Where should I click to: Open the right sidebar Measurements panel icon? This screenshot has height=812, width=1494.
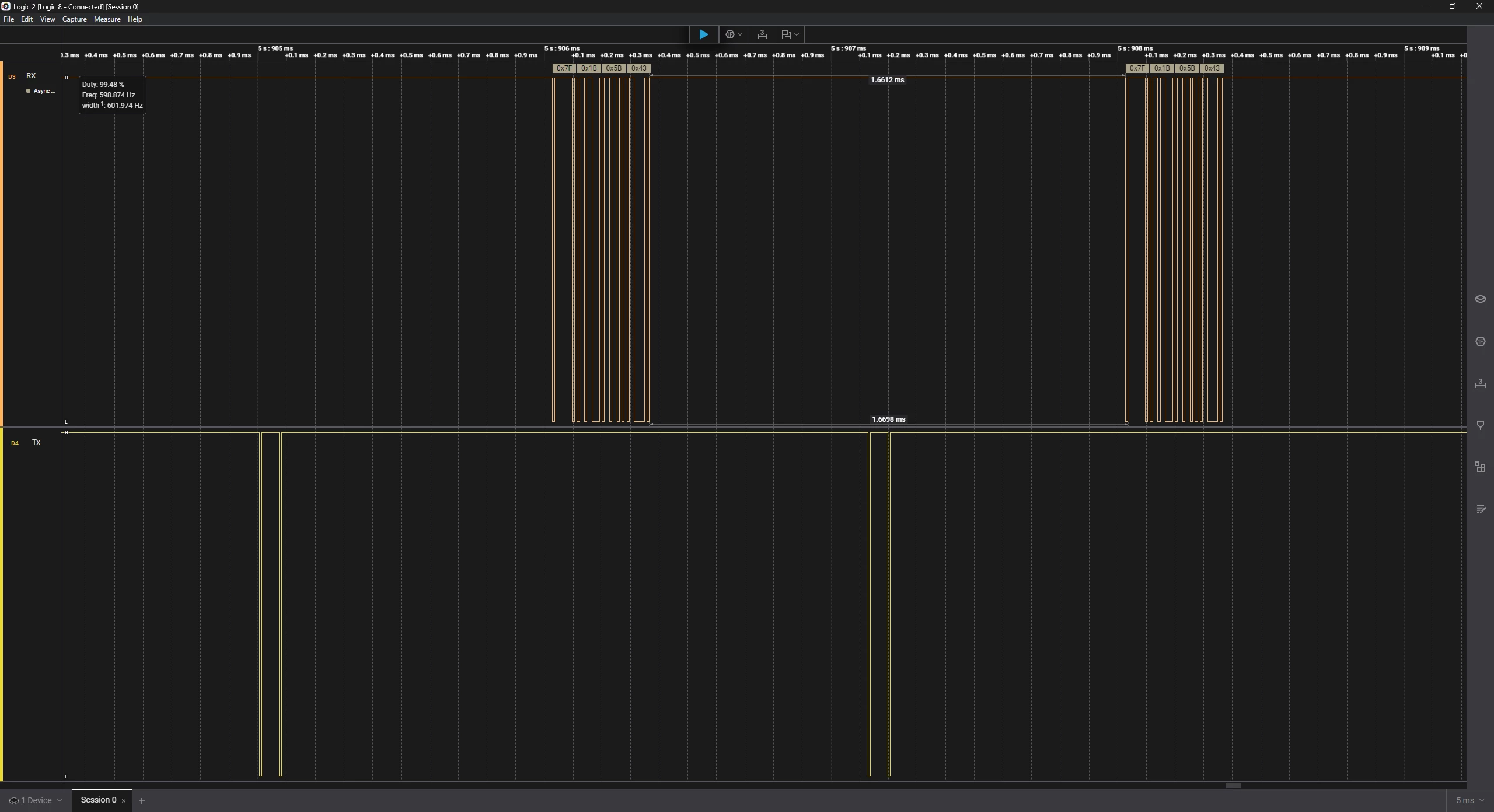1481,383
